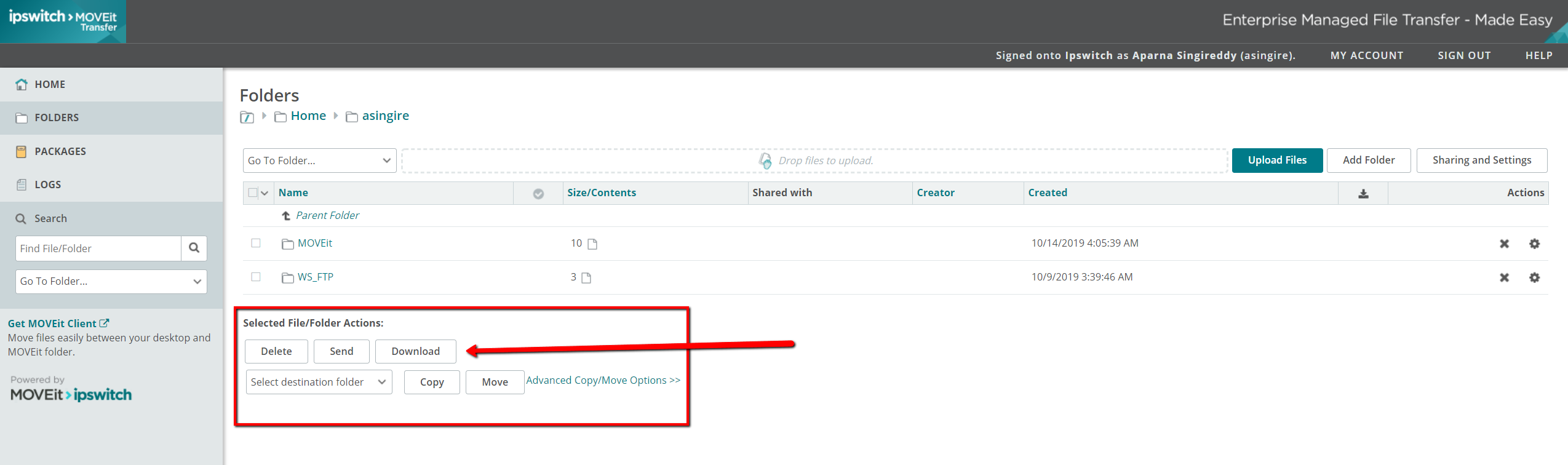Click Advanced Copy/Move Options link
This screenshot has width=1568, height=465.
coord(603,380)
